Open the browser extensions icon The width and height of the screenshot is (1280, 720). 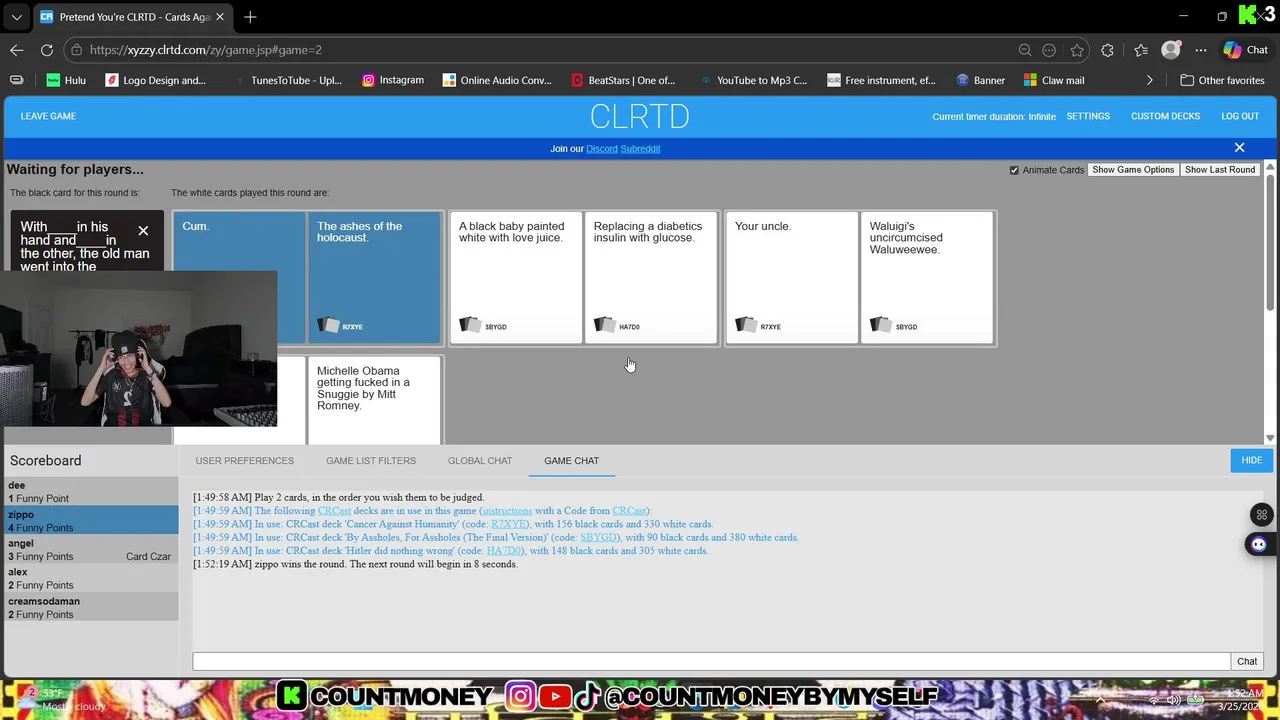(1107, 50)
